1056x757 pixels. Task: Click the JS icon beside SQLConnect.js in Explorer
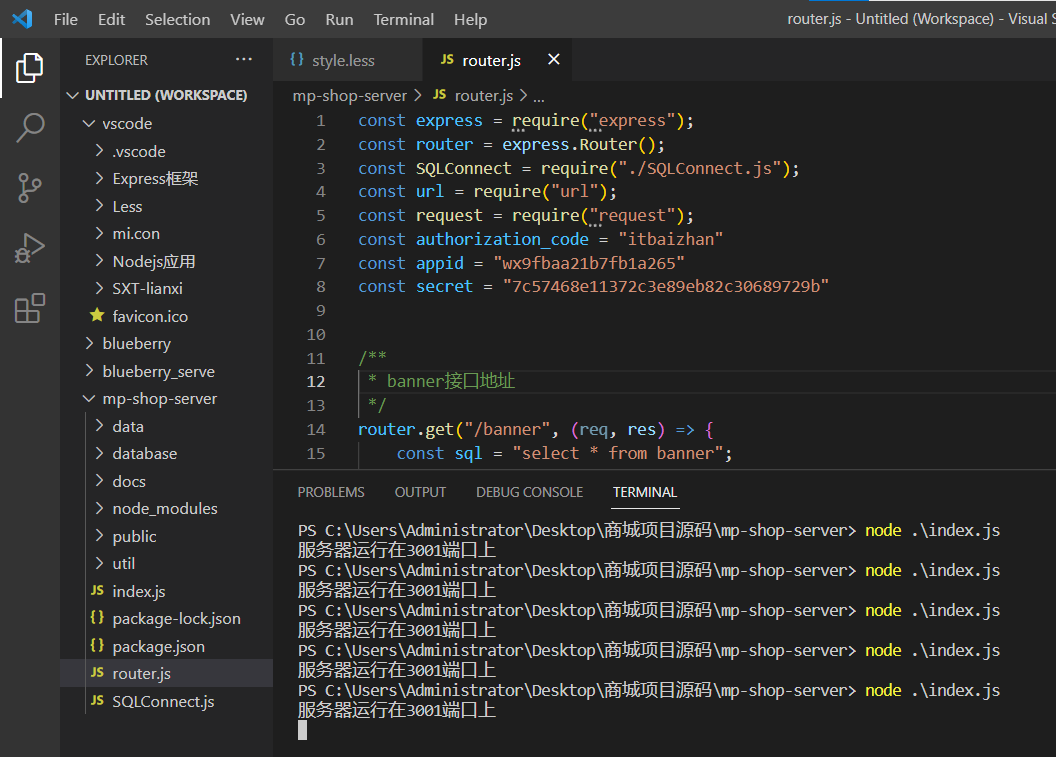click(x=98, y=700)
